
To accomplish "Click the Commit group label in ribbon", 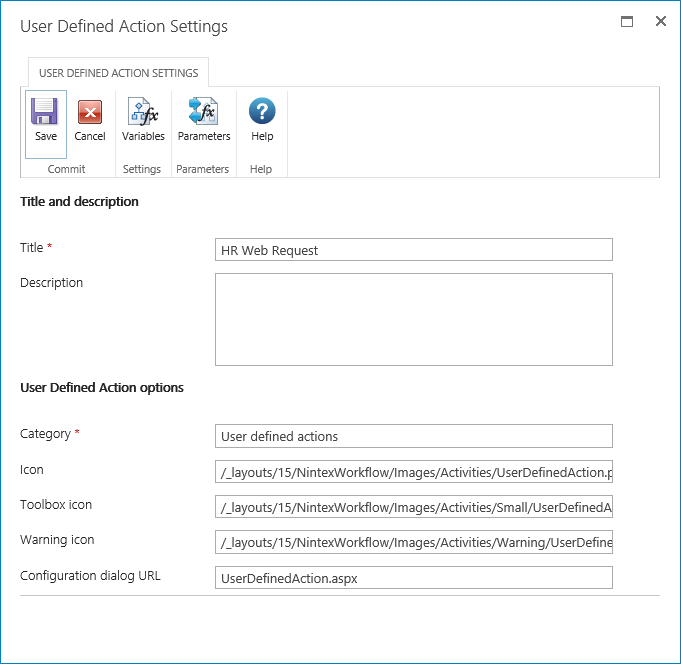I will pos(67,169).
